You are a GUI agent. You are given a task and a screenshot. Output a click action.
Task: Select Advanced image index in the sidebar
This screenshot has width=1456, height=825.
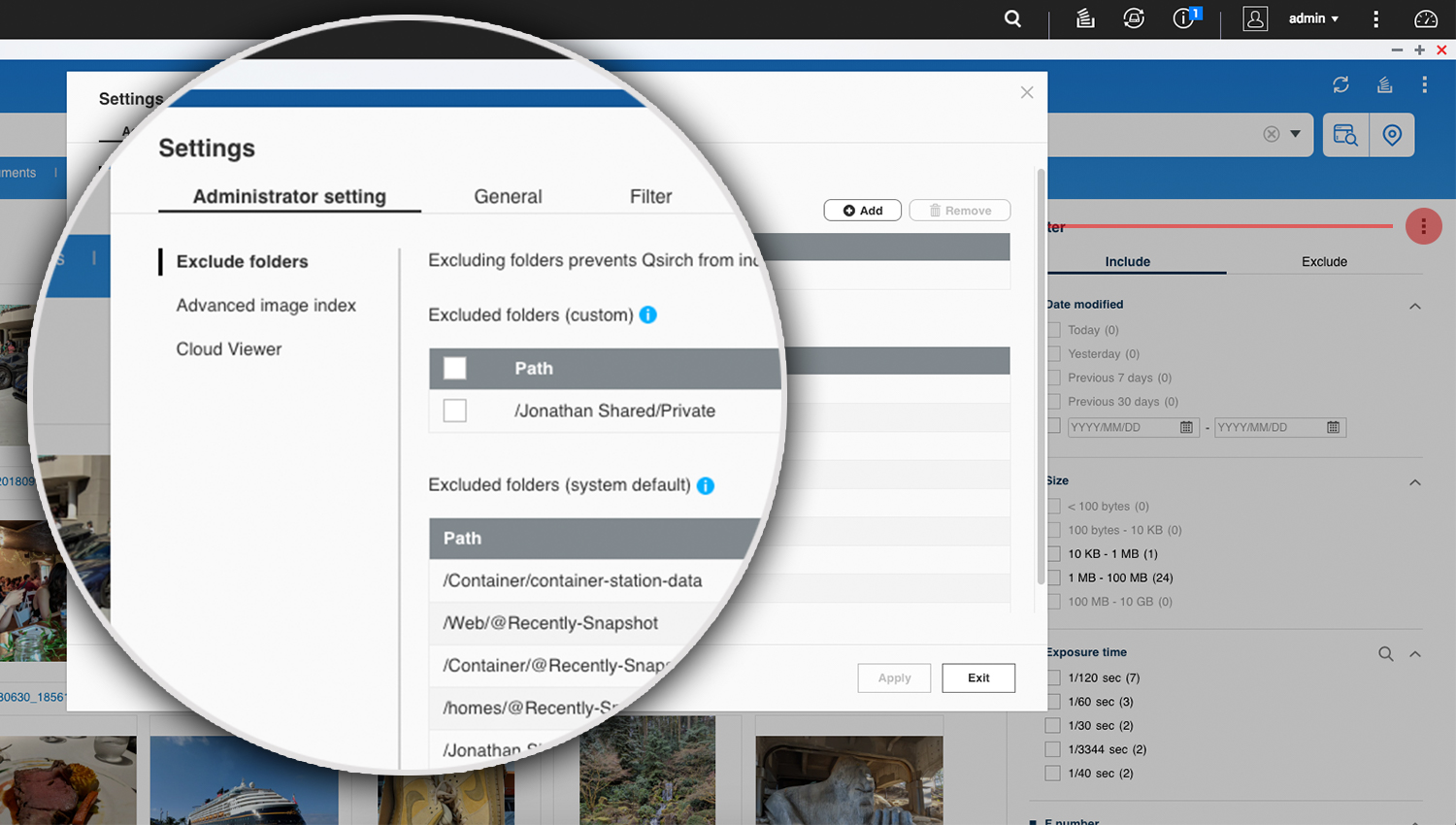click(266, 305)
